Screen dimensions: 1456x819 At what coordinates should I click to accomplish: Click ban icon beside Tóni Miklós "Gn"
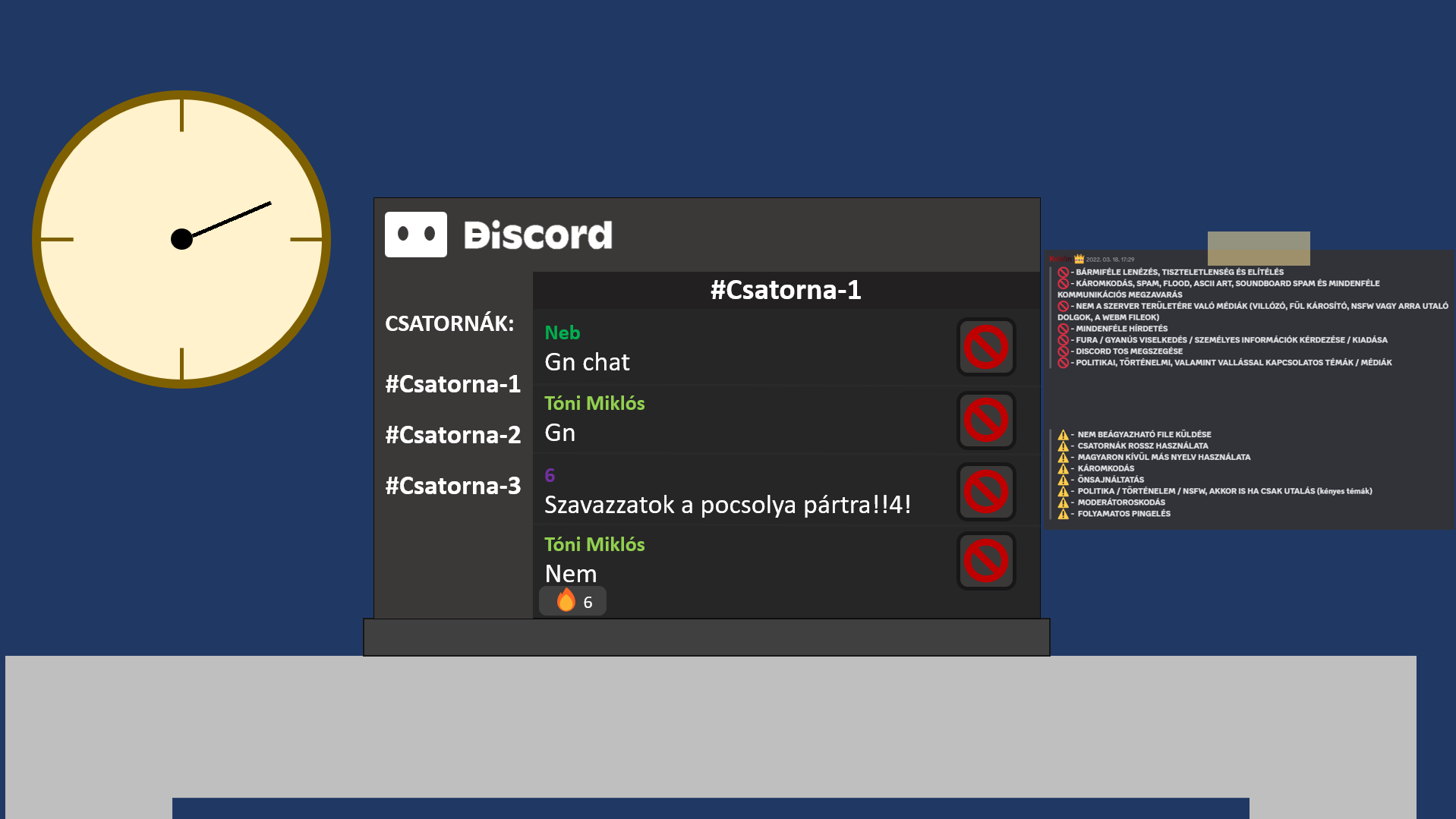(x=986, y=420)
